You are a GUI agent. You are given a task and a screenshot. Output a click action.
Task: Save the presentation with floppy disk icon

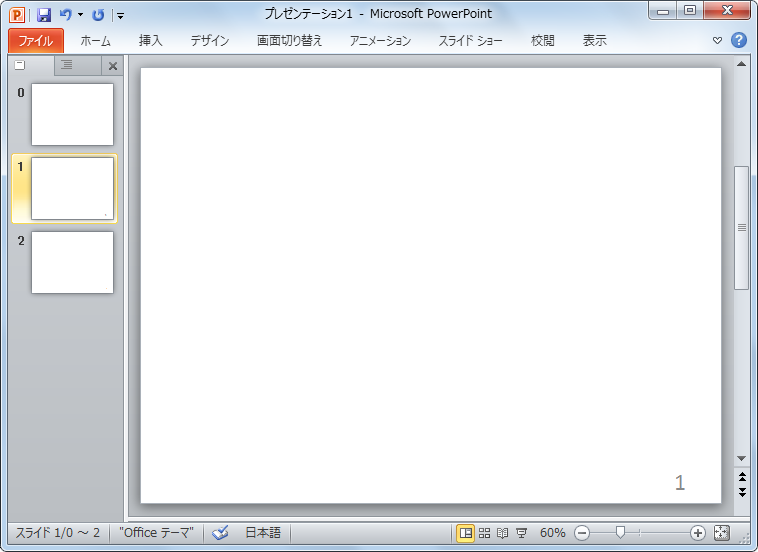44,15
